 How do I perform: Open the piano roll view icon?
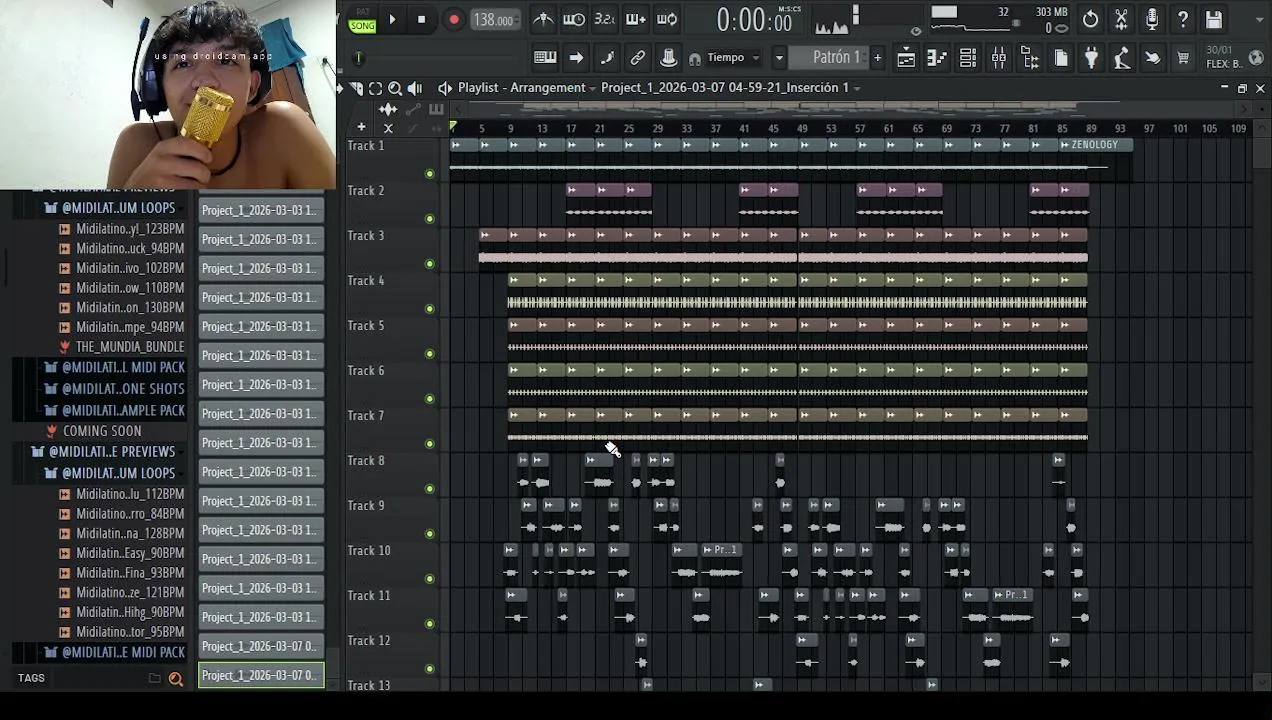(937, 58)
